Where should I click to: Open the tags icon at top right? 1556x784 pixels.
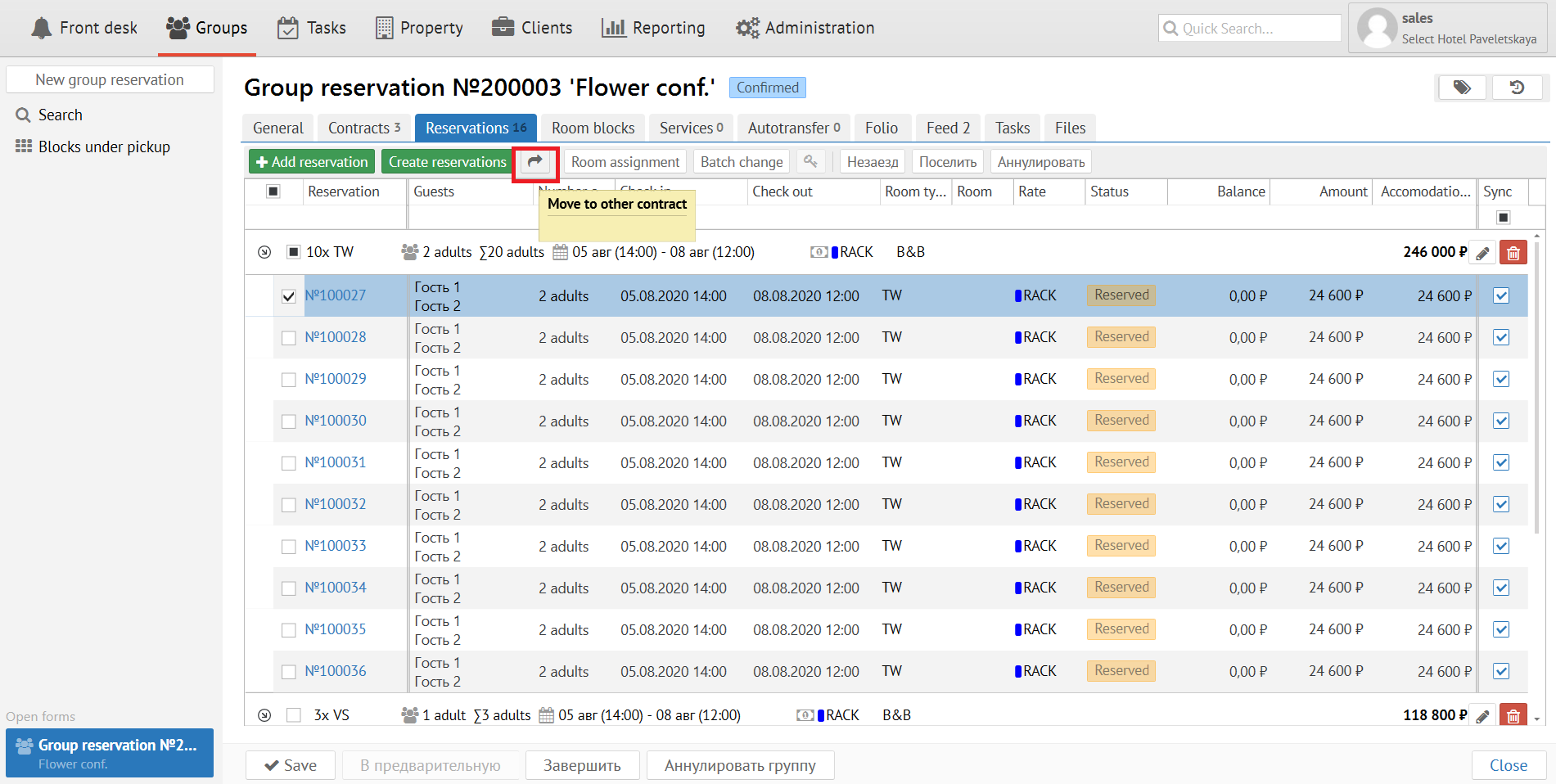(1462, 88)
